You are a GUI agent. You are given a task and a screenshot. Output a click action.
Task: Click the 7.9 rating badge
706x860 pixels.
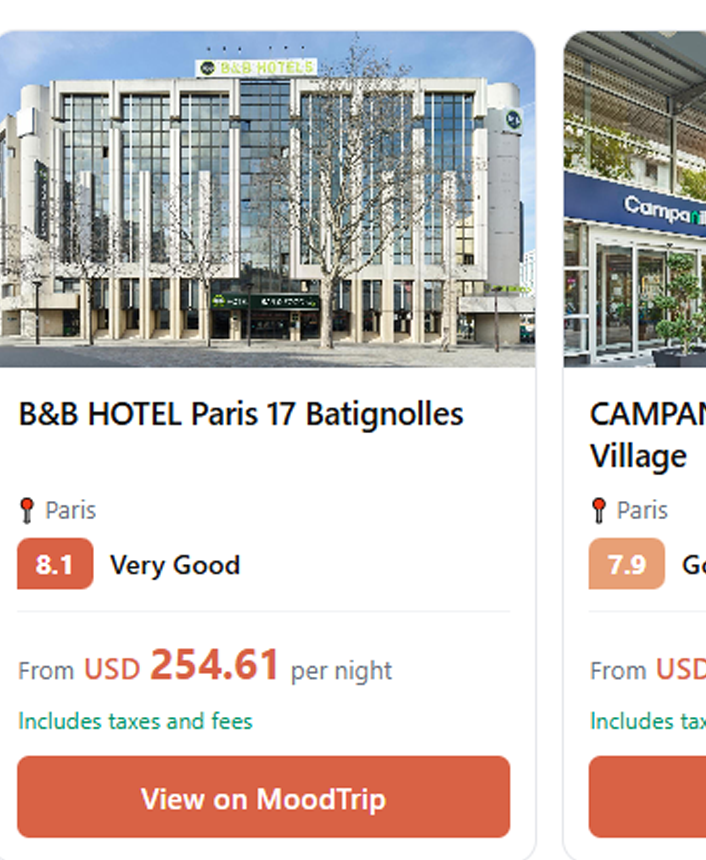tap(626, 564)
